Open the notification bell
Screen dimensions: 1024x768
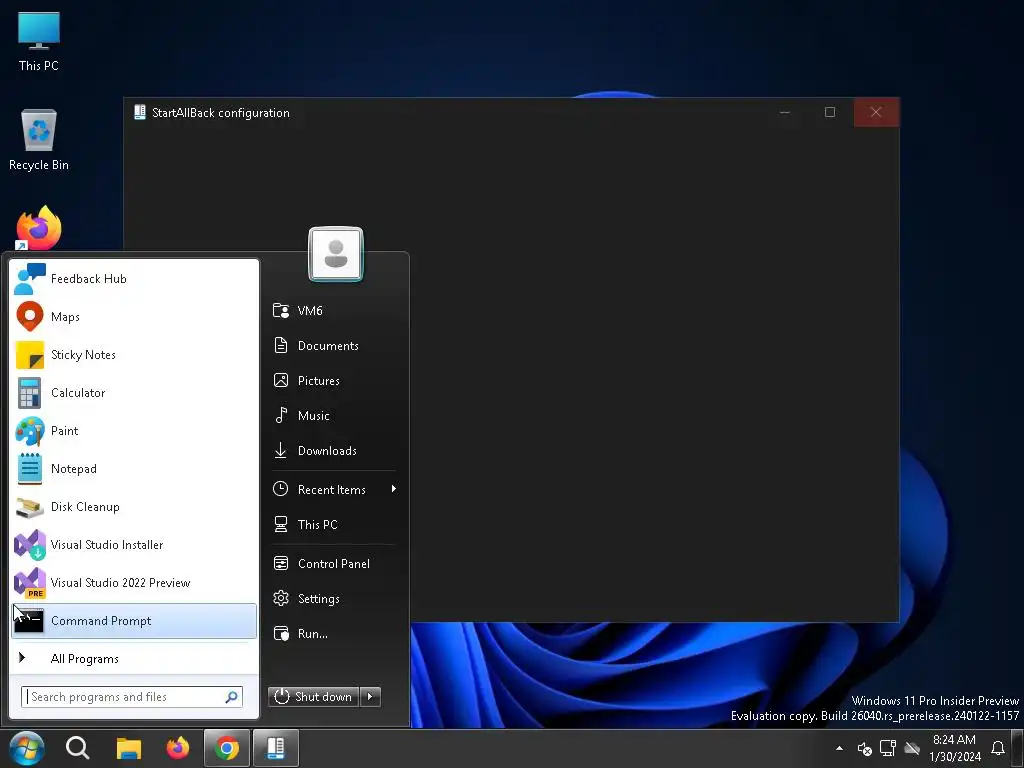pos(998,748)
